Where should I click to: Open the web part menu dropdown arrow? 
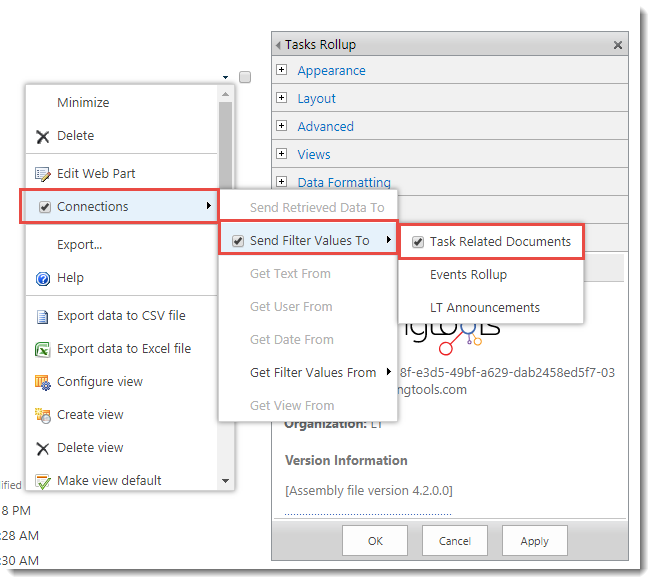(226, 77)
